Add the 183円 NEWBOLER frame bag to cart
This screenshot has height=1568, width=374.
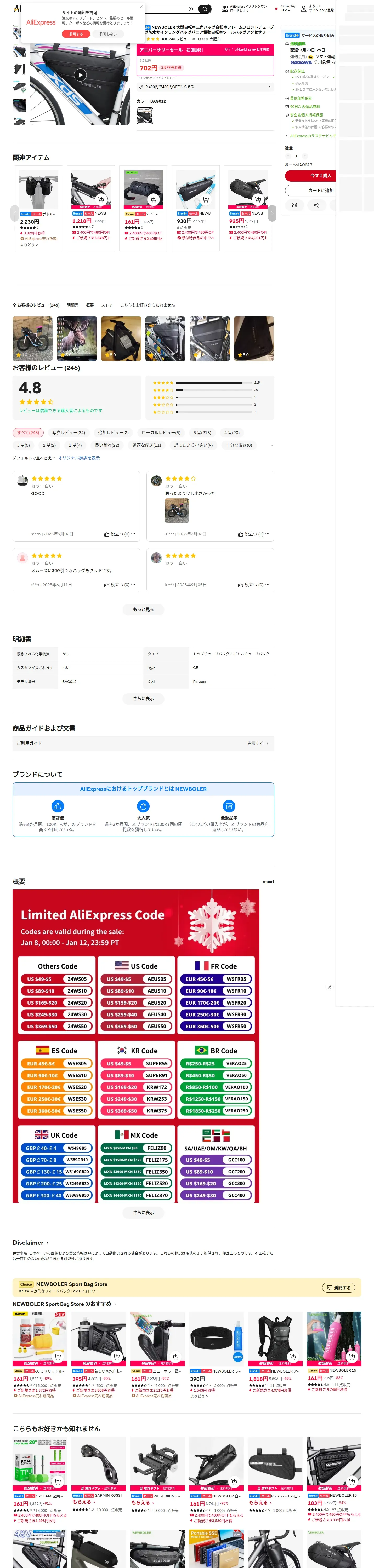(352, 1481)
